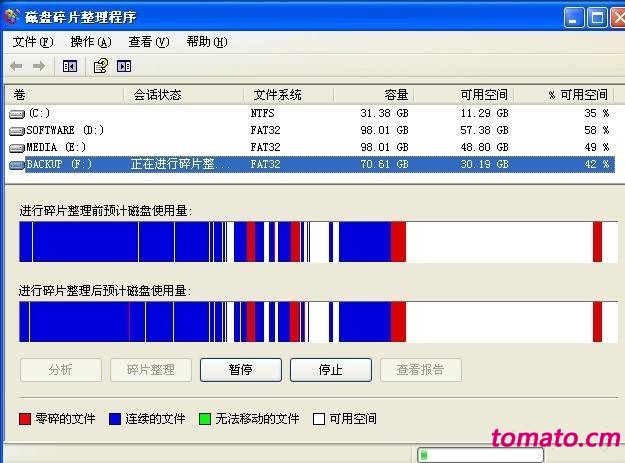The height and width of the screenshot is (463, 625).
Task: Open the 帮助(H) menu
Action: pyautogui.click(x=207, y=42)
